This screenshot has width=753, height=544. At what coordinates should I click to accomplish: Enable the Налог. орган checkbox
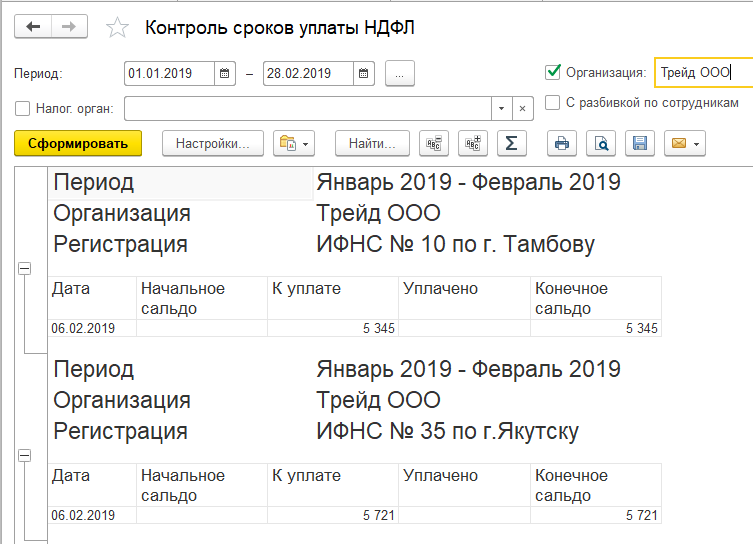click(23, 108)
